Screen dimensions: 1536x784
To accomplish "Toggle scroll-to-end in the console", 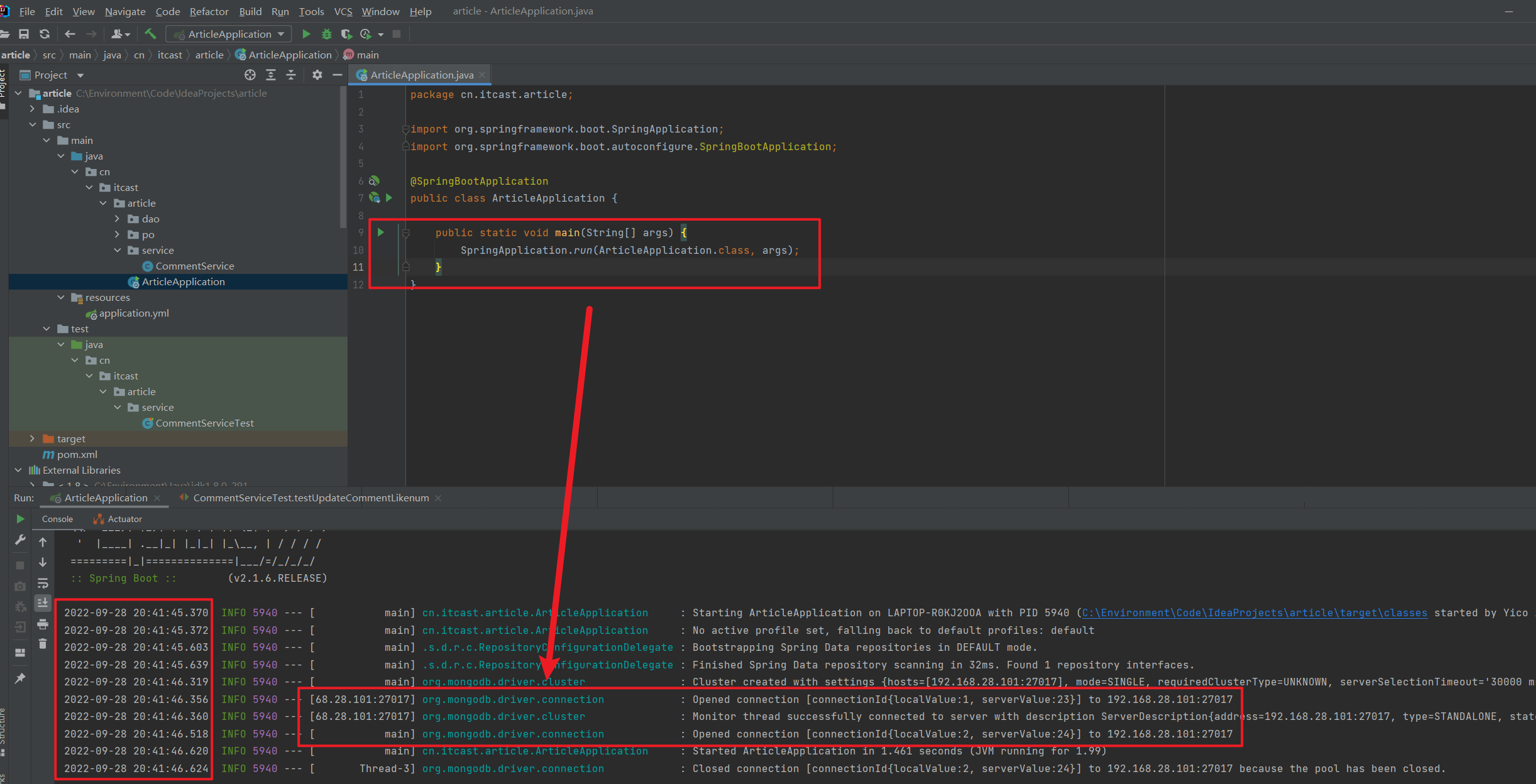I will [x=43, y=603].
